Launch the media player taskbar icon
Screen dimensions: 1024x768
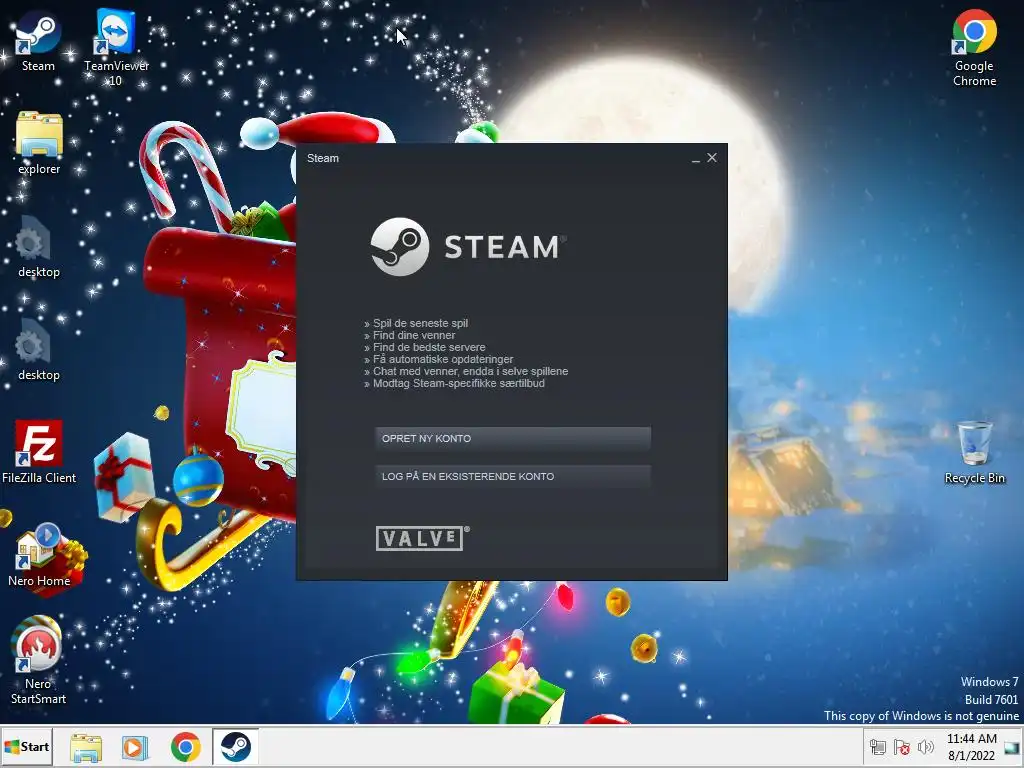[x=135, y=747]
